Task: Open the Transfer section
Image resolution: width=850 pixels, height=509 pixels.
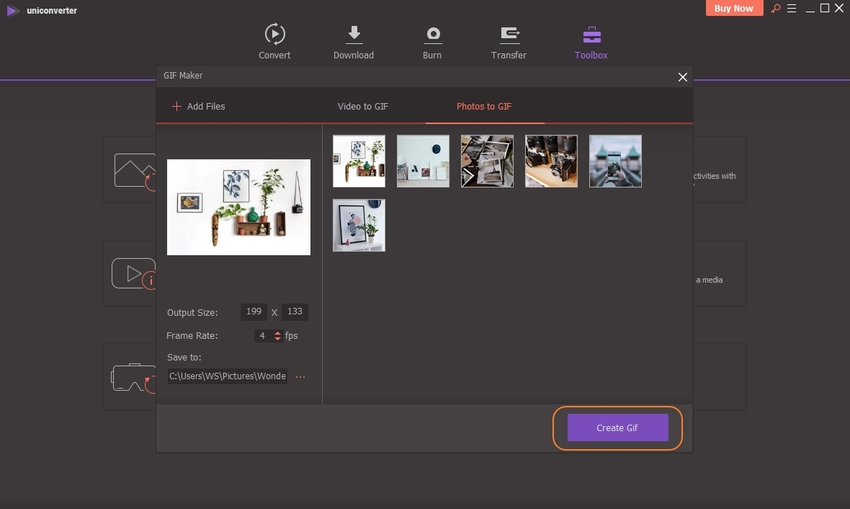Action: point(509,42)
